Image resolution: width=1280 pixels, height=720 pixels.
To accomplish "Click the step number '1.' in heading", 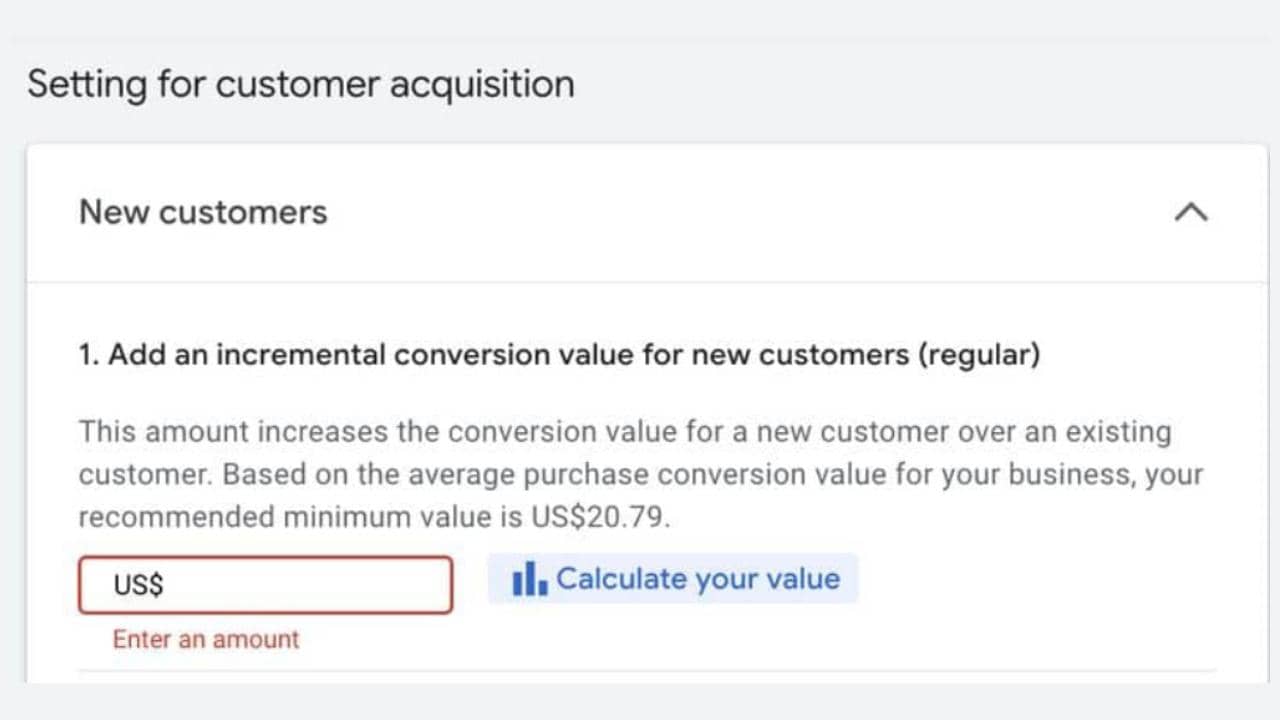I will pos(89,355).
